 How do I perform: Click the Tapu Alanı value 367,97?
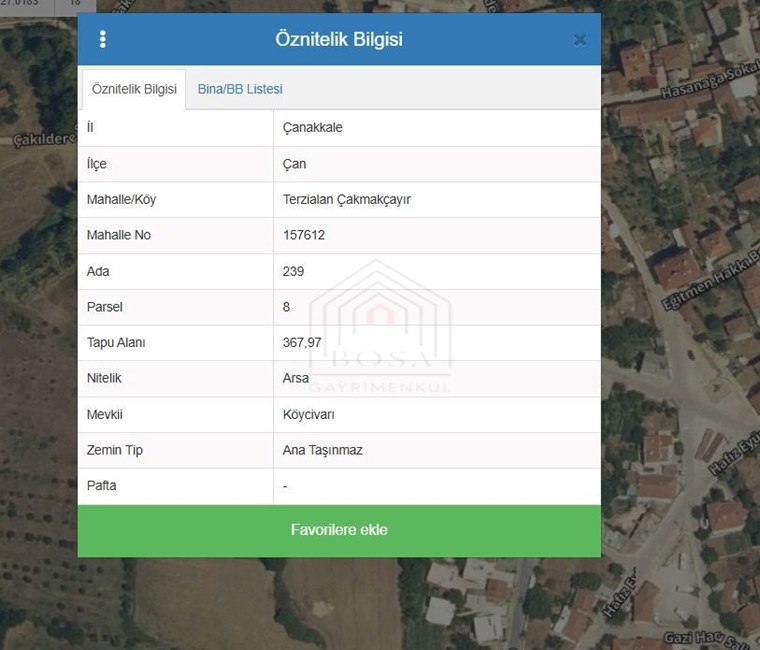coord(302,343)
